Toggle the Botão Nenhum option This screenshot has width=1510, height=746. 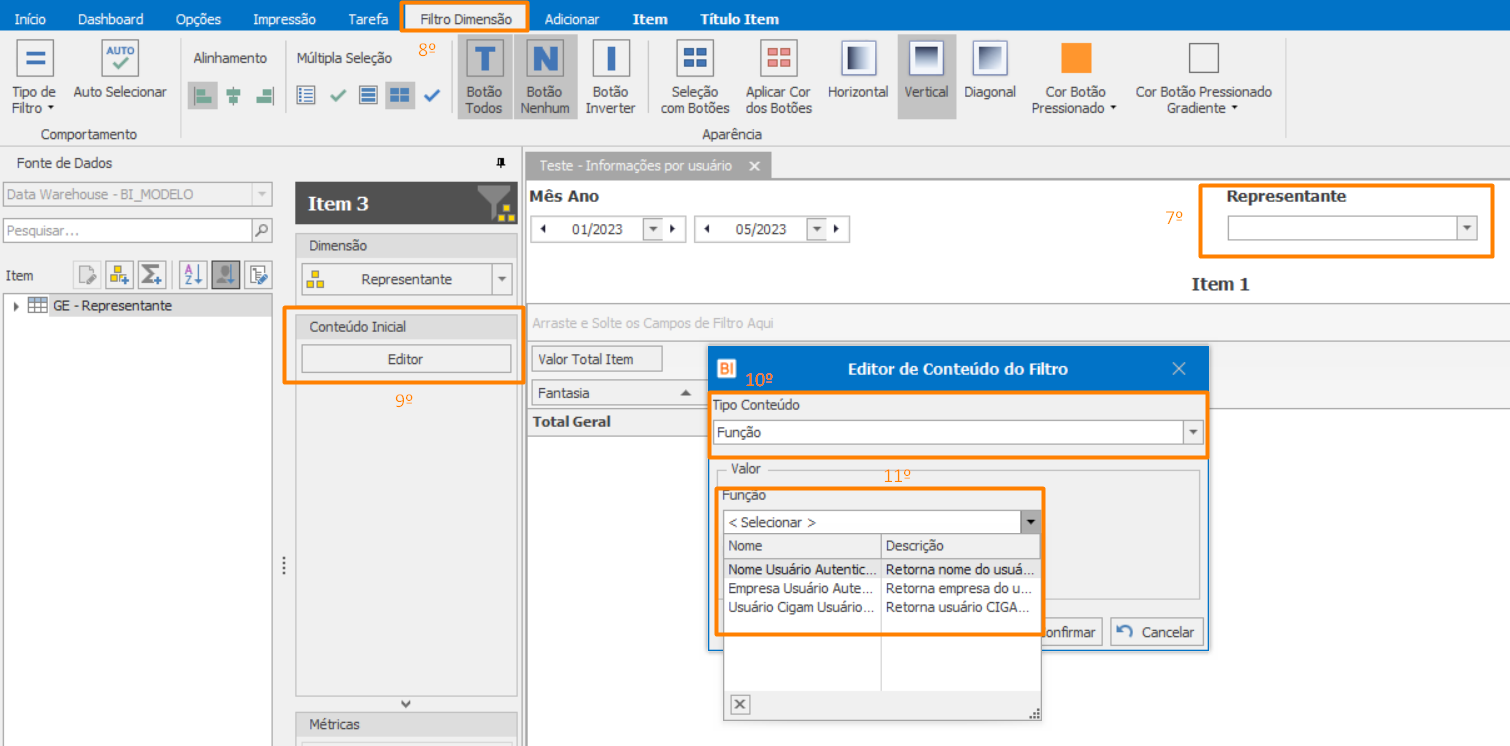pos(545,77)
